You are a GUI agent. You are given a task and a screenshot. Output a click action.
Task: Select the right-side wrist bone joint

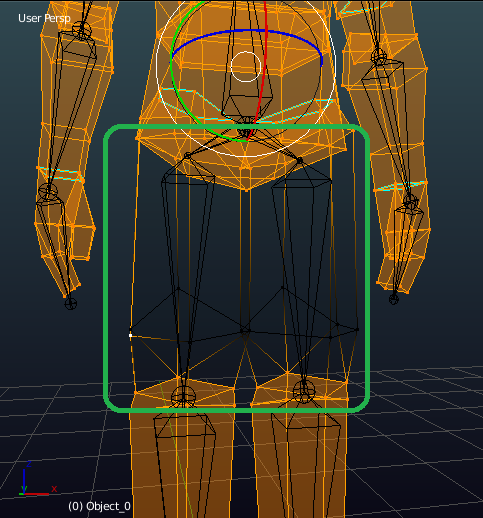point(410,201)
